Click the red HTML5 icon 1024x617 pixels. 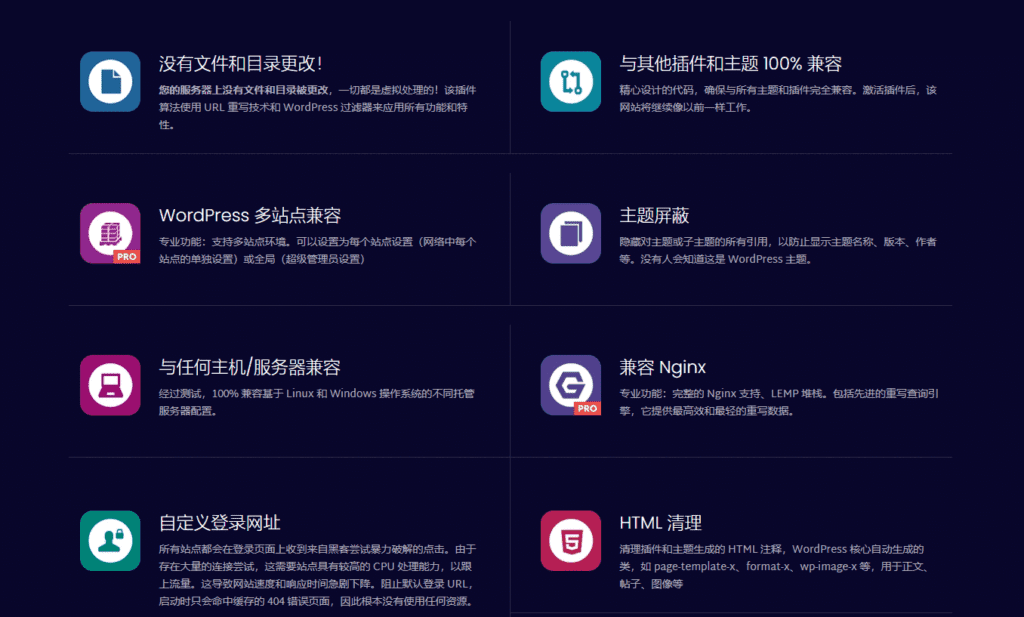[x=571, y=541]
